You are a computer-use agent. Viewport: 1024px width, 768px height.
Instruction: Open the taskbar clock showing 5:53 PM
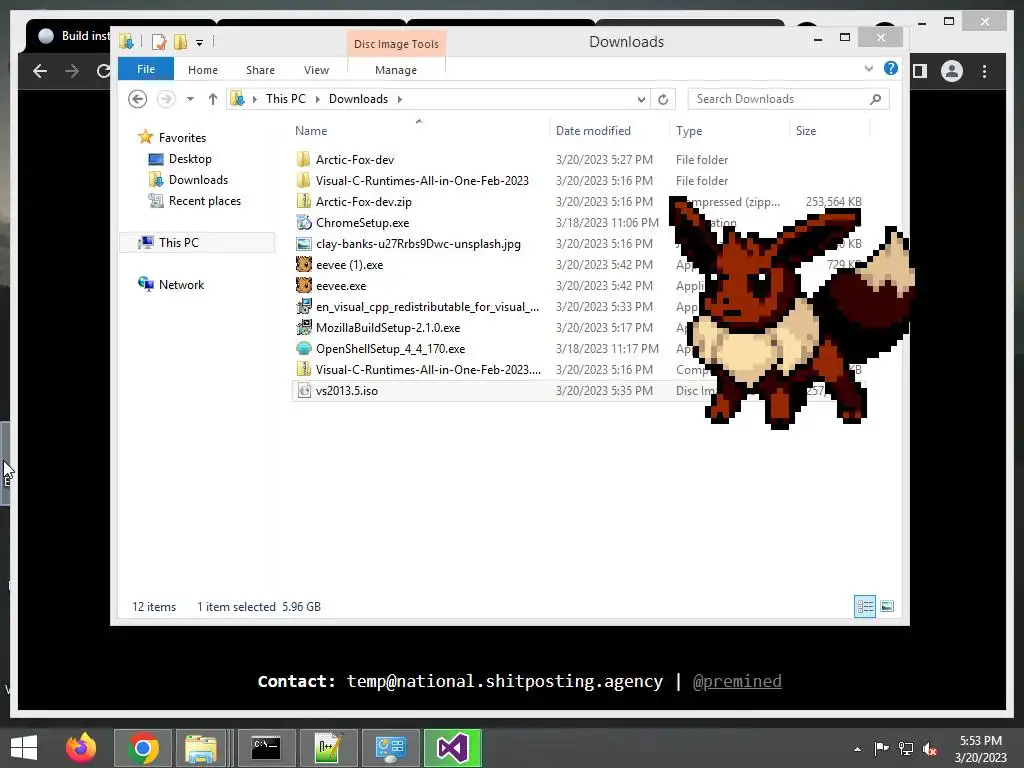click(980, 749)
